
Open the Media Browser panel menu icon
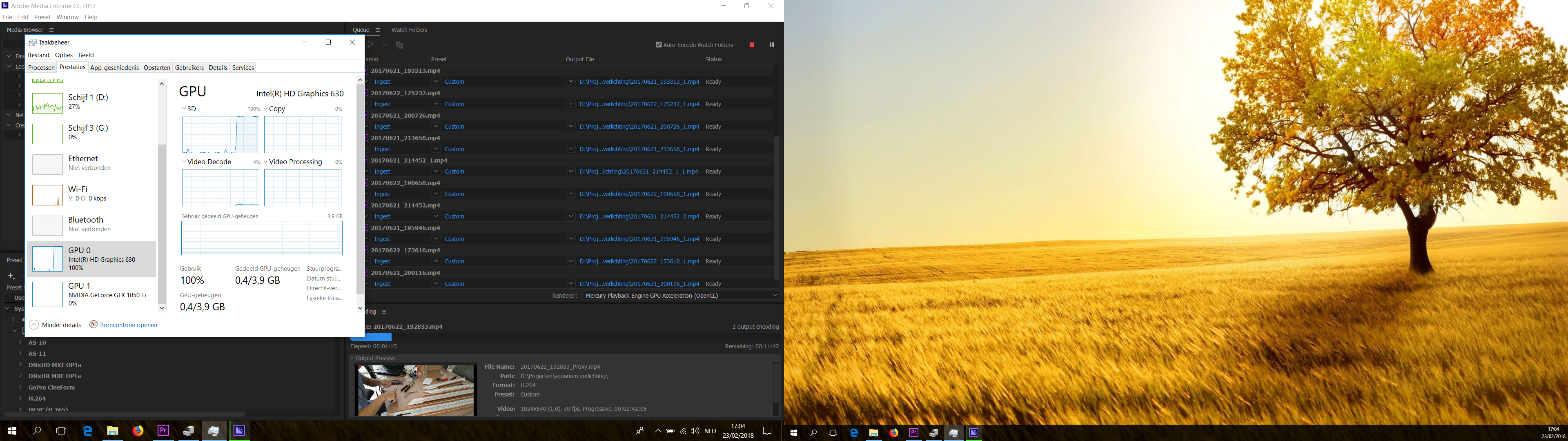coord(52,30)
